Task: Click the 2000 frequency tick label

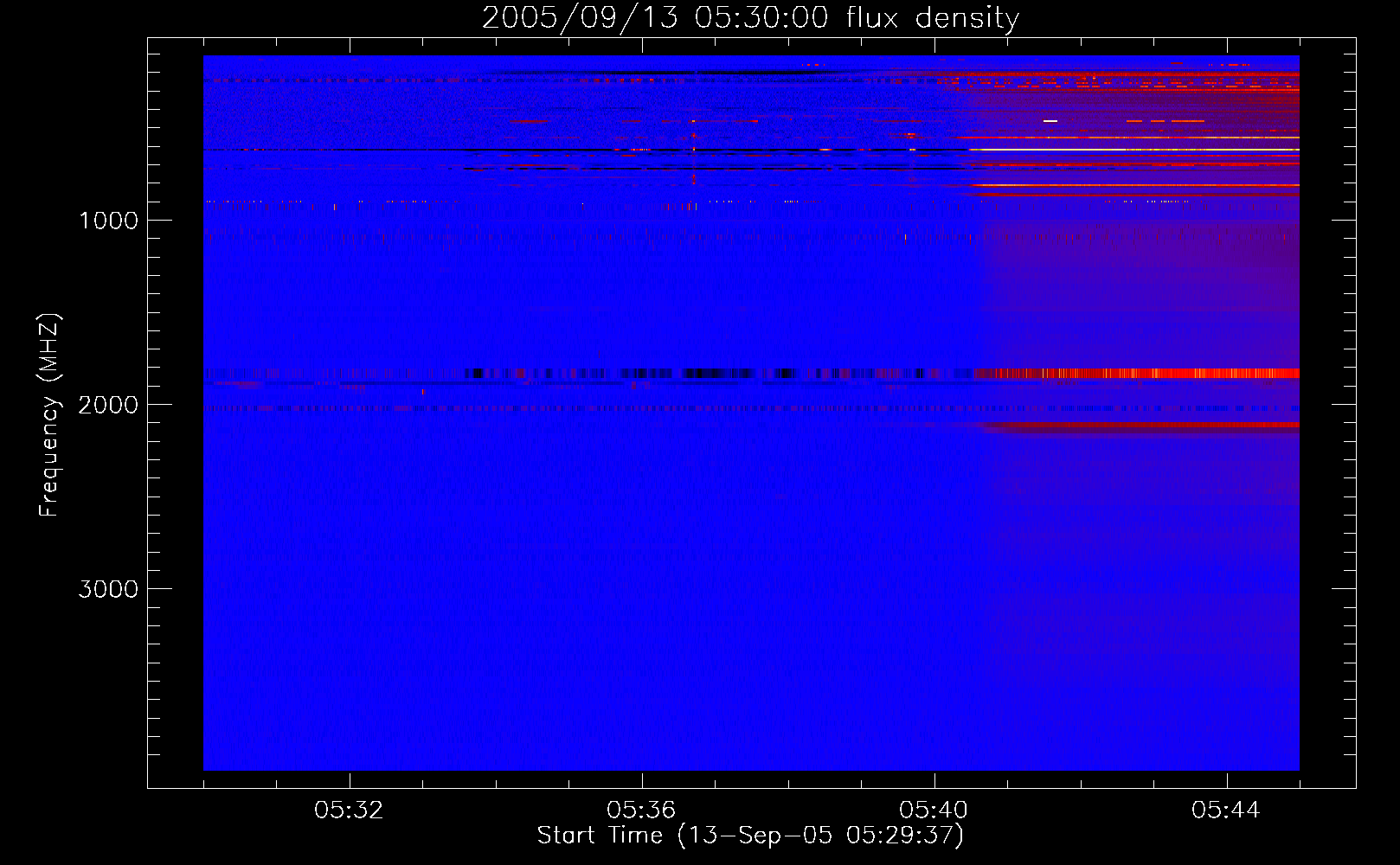Action: 108,405
